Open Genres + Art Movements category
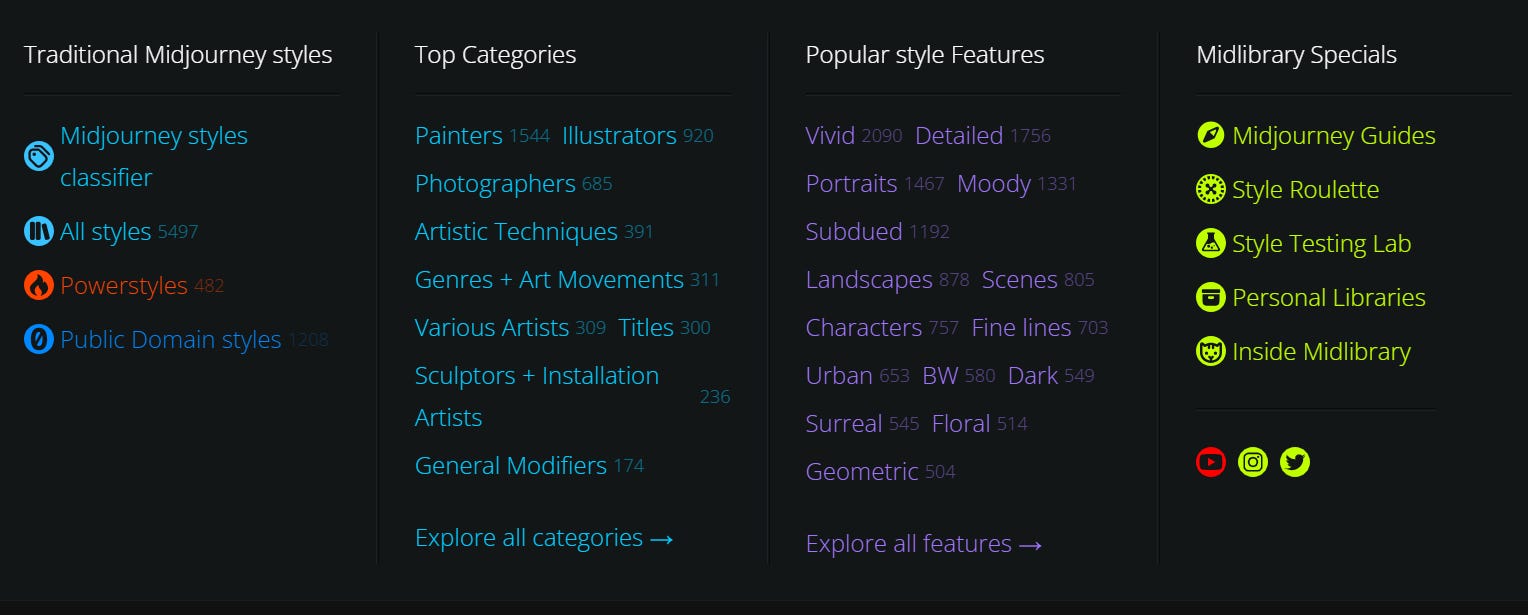This screenshot has height=615, width=1528. (x=549, y=280)
